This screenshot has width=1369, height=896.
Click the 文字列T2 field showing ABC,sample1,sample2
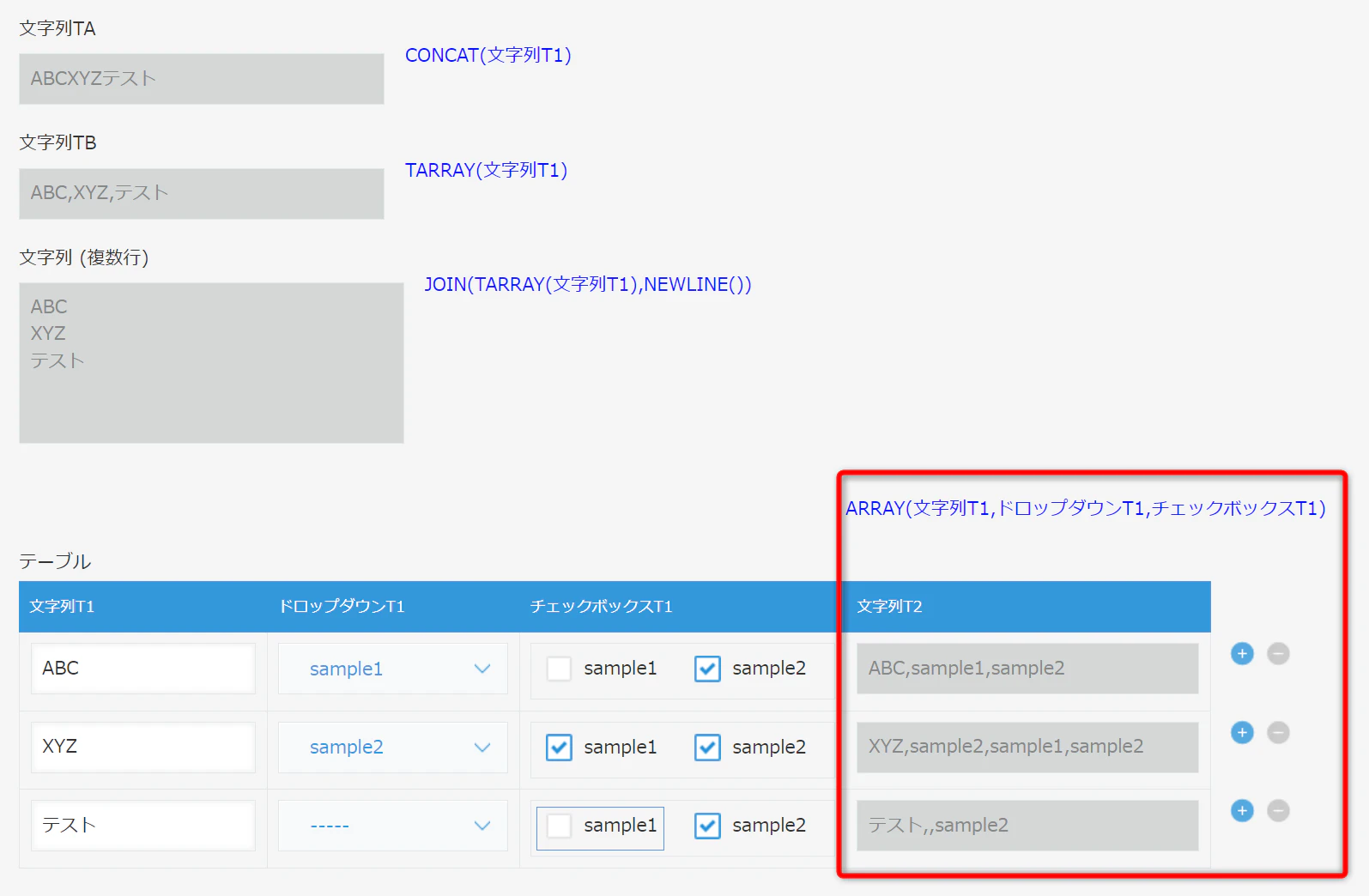pyautogui.click(x=1027, y=669)
